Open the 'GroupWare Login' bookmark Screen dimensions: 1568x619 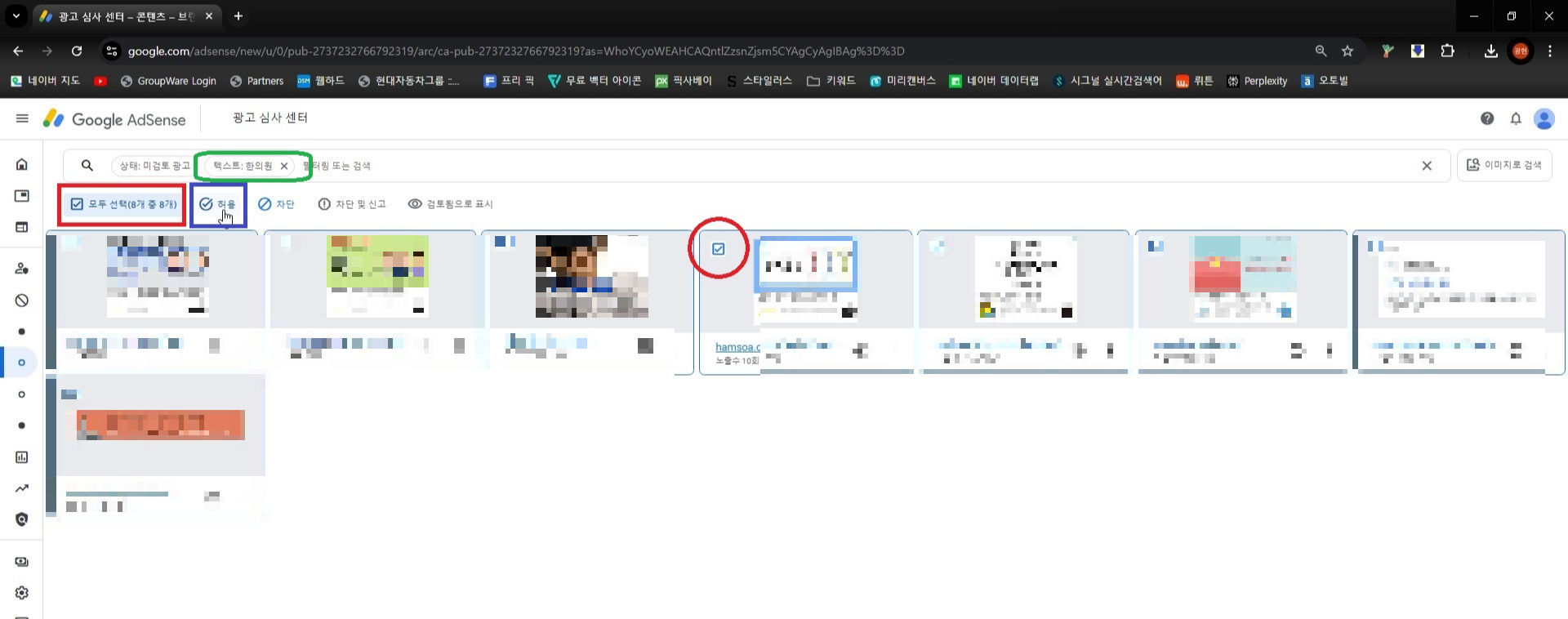coord(168,81)
